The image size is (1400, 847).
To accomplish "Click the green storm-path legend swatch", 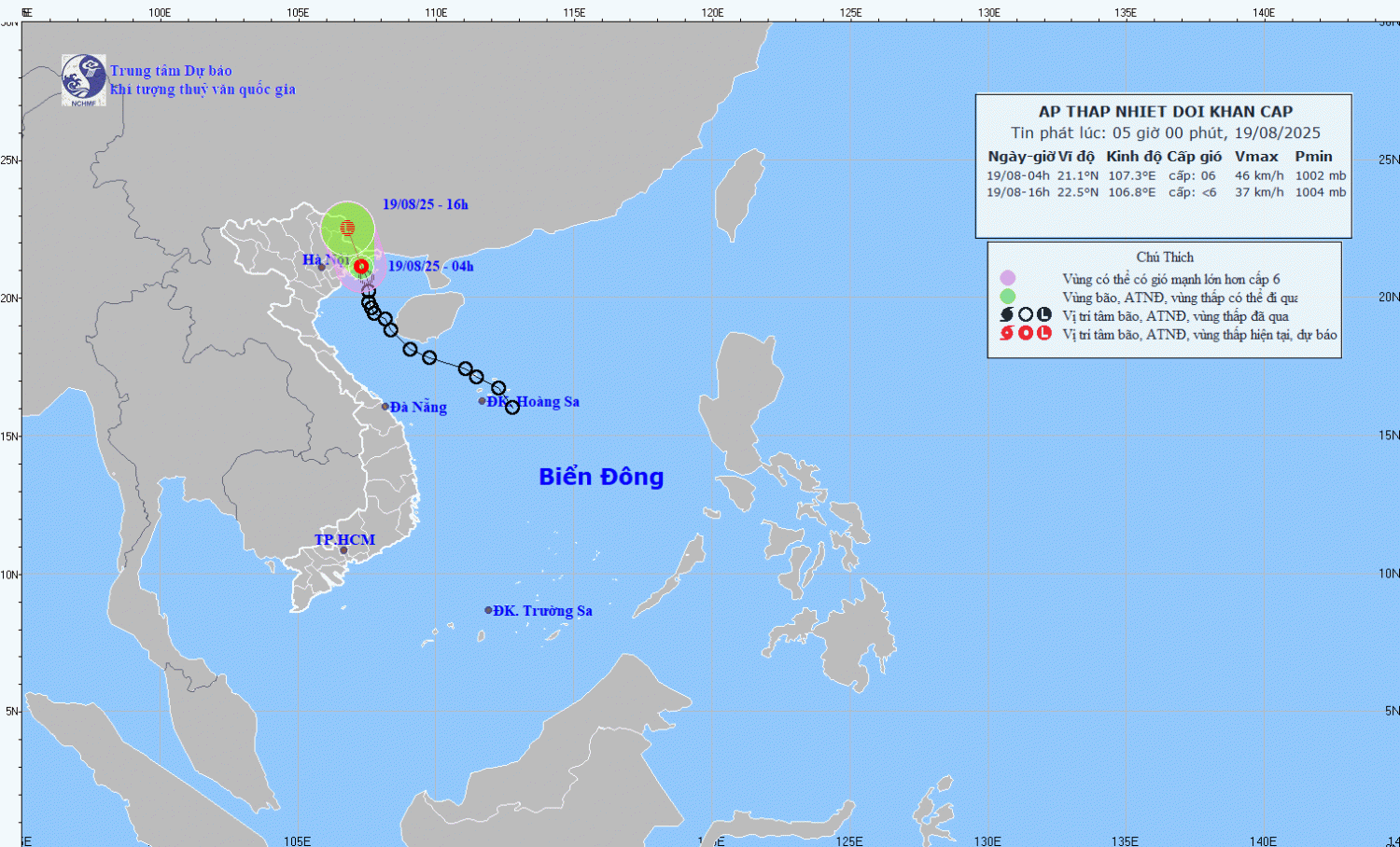I will click(x=1007, y=297).
